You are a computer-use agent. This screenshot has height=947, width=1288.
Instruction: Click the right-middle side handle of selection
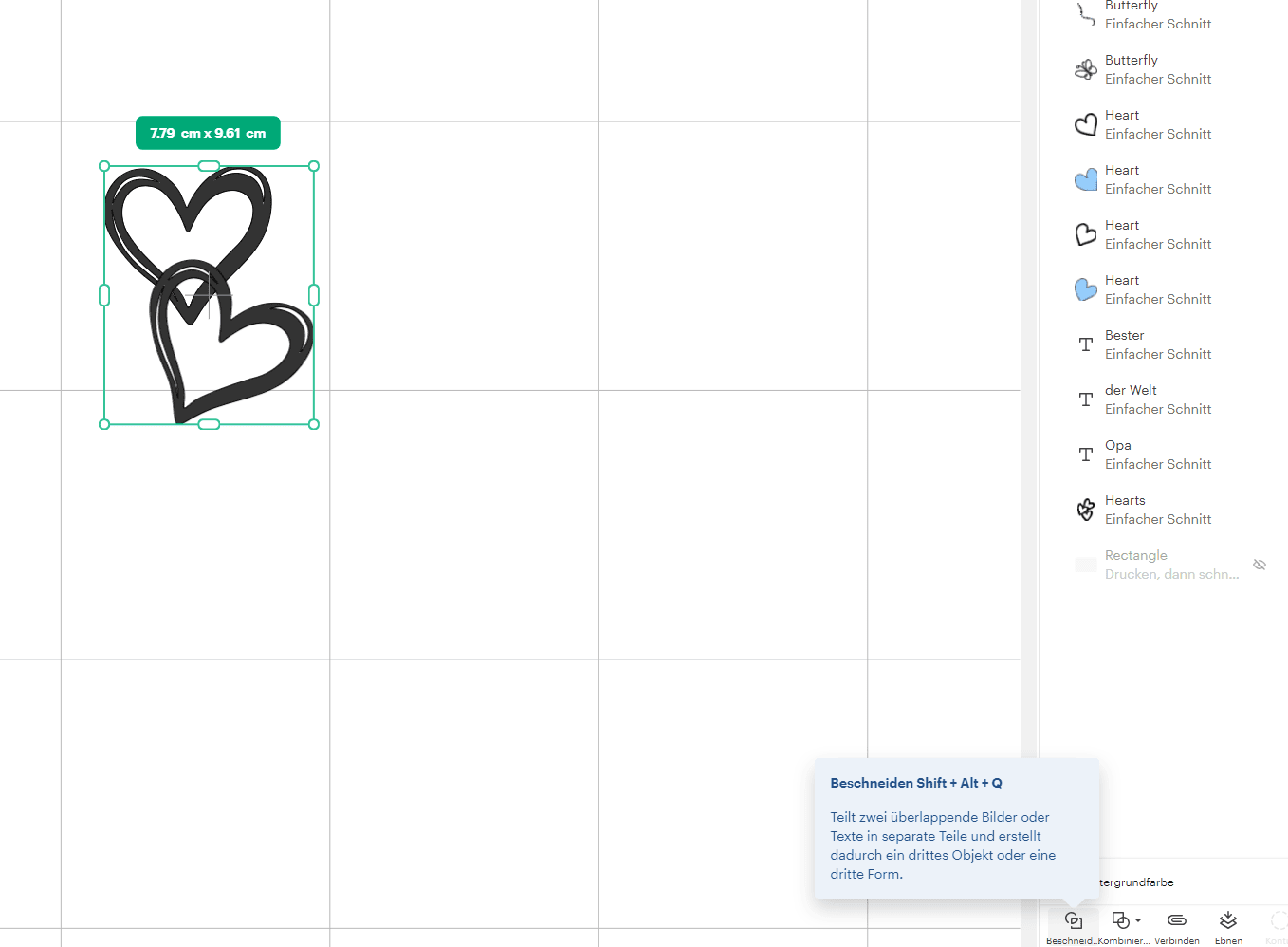pos(314,295)
